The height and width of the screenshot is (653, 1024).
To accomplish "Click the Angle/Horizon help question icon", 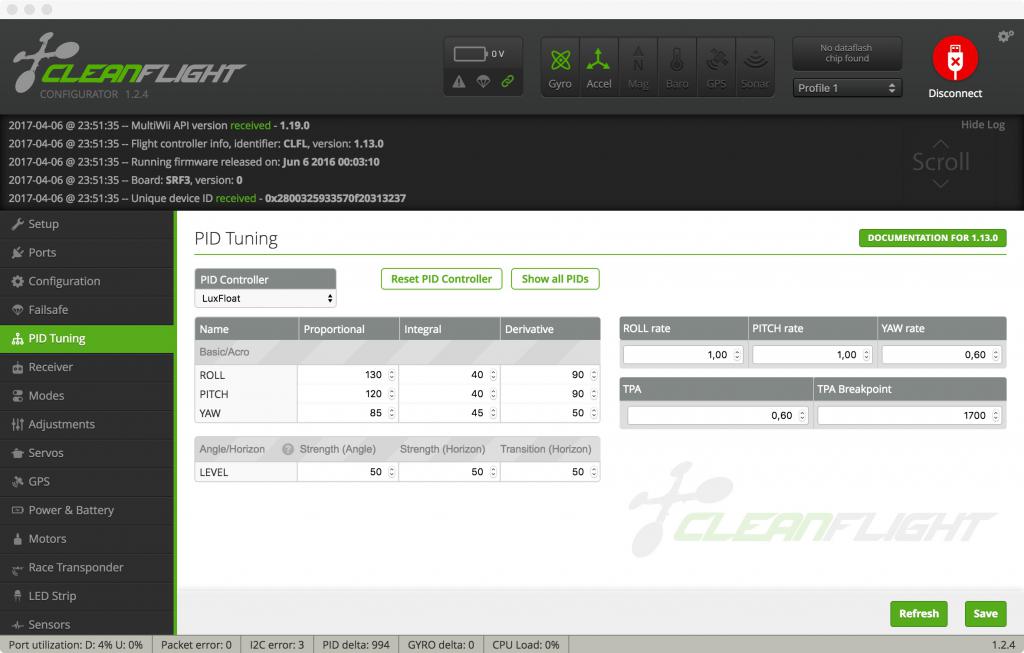I will click(x=287, y=449).
